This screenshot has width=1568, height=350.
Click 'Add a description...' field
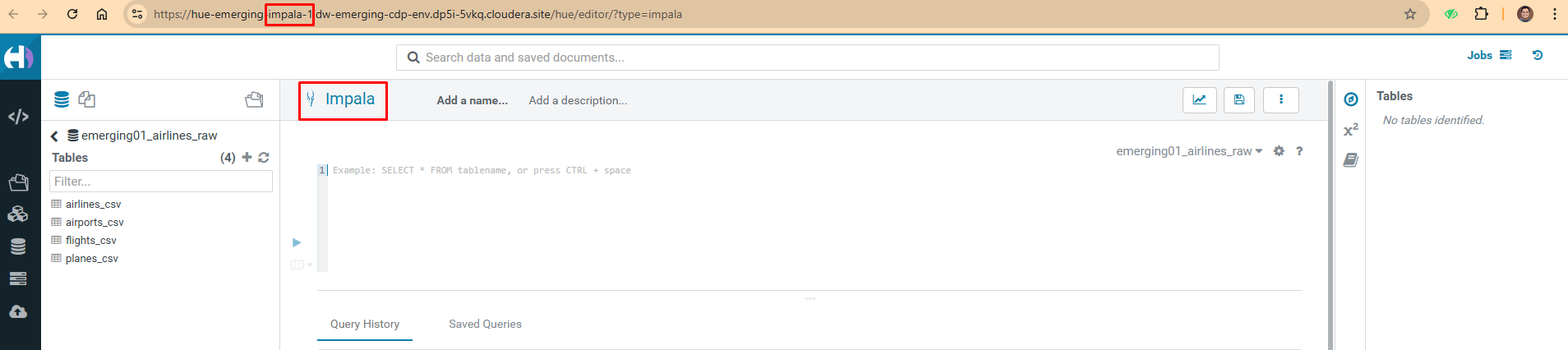point(578,100)
